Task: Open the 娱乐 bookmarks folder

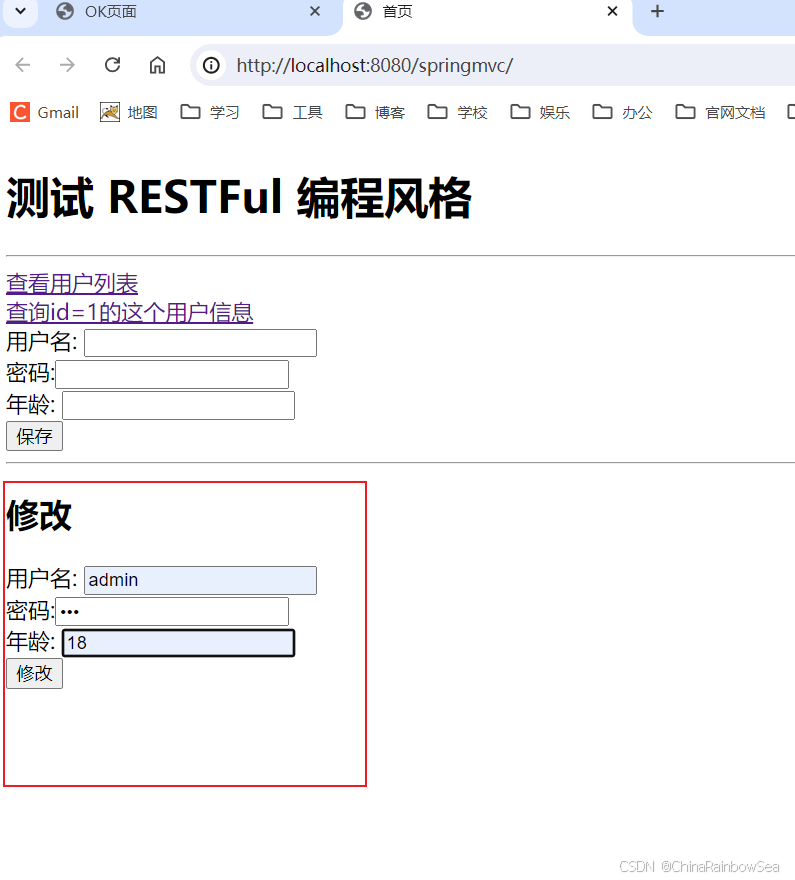Action: coord(540,112)
